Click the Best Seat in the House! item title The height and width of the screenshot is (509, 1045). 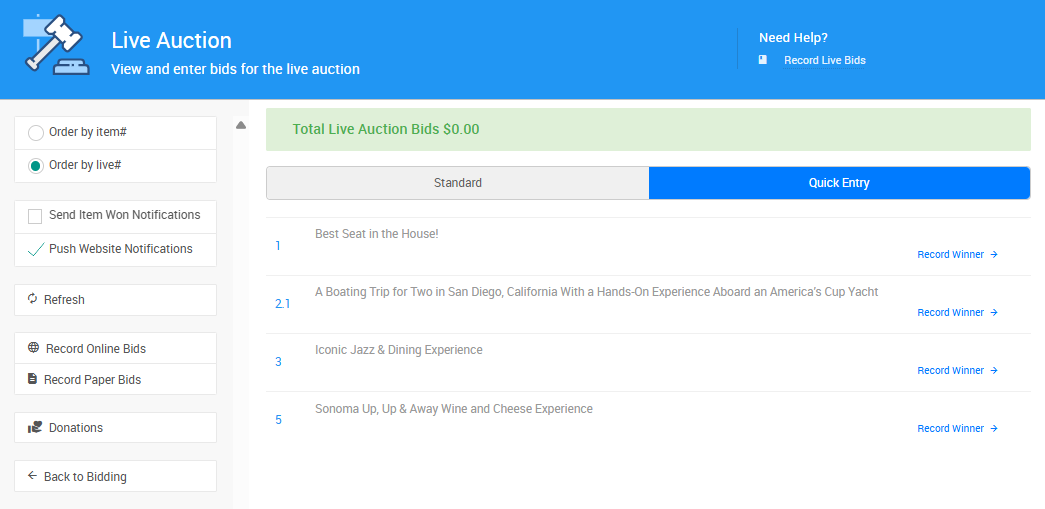point(376,234)
